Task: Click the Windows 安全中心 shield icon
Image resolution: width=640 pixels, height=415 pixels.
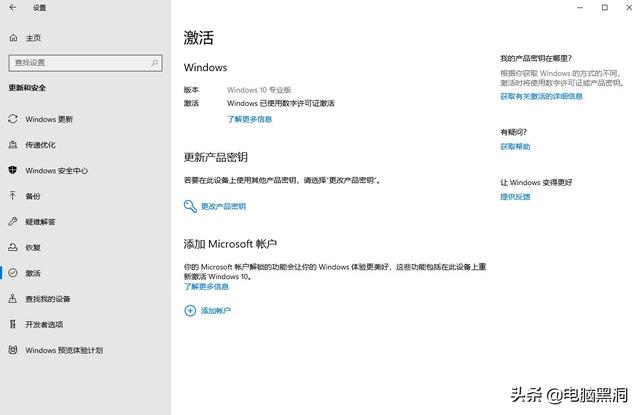Action: click(x=13, y=170)
